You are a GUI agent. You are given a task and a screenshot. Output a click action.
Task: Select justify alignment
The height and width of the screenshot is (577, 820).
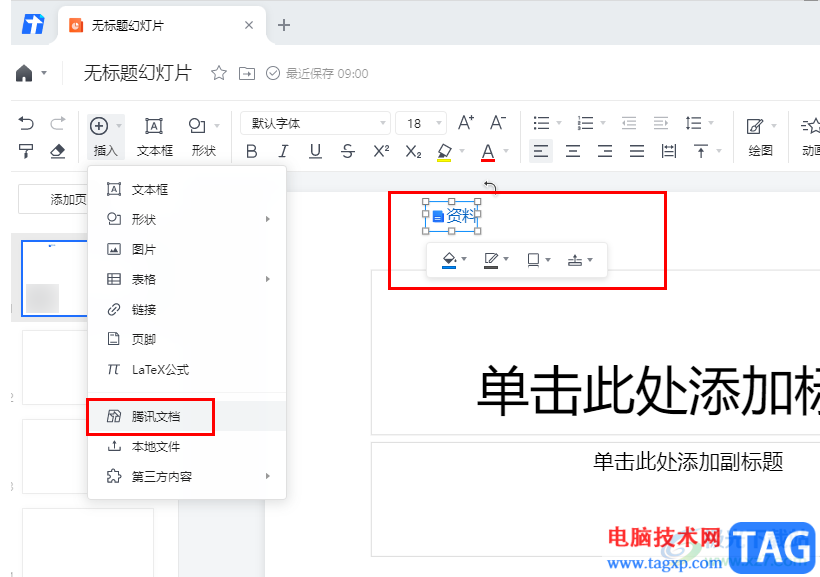click(637, 152)
